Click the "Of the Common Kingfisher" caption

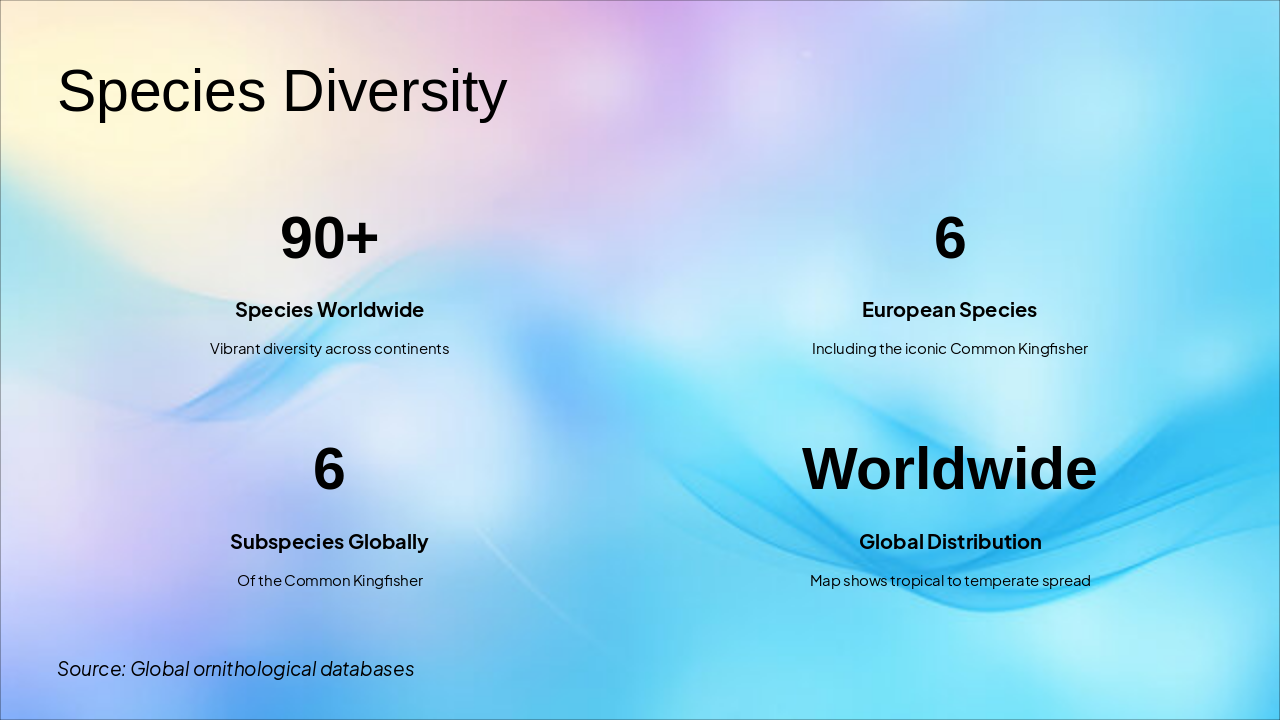(x=329, y=581)
